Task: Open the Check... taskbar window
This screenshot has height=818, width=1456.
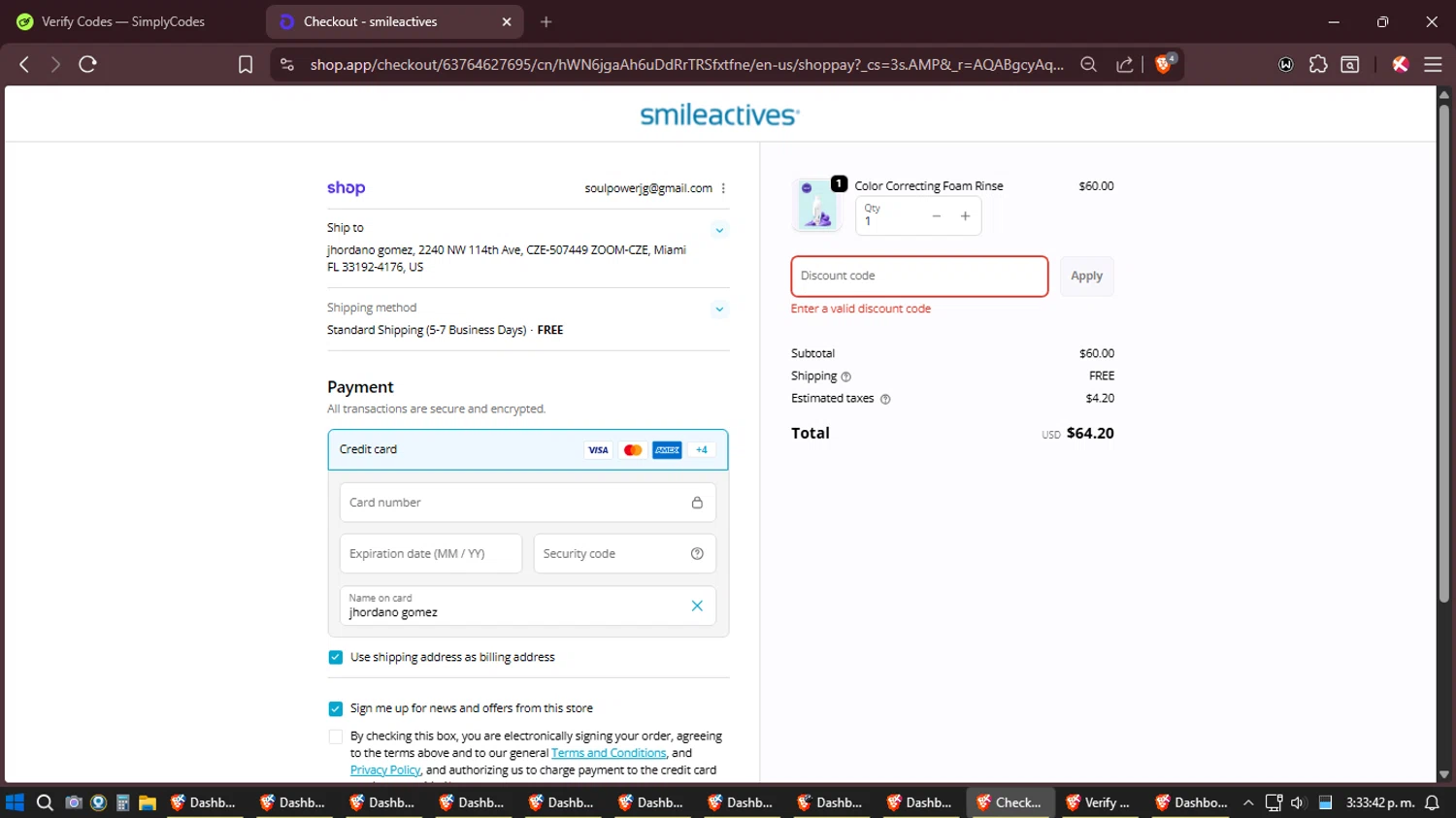Action: tap(1009, 802)
